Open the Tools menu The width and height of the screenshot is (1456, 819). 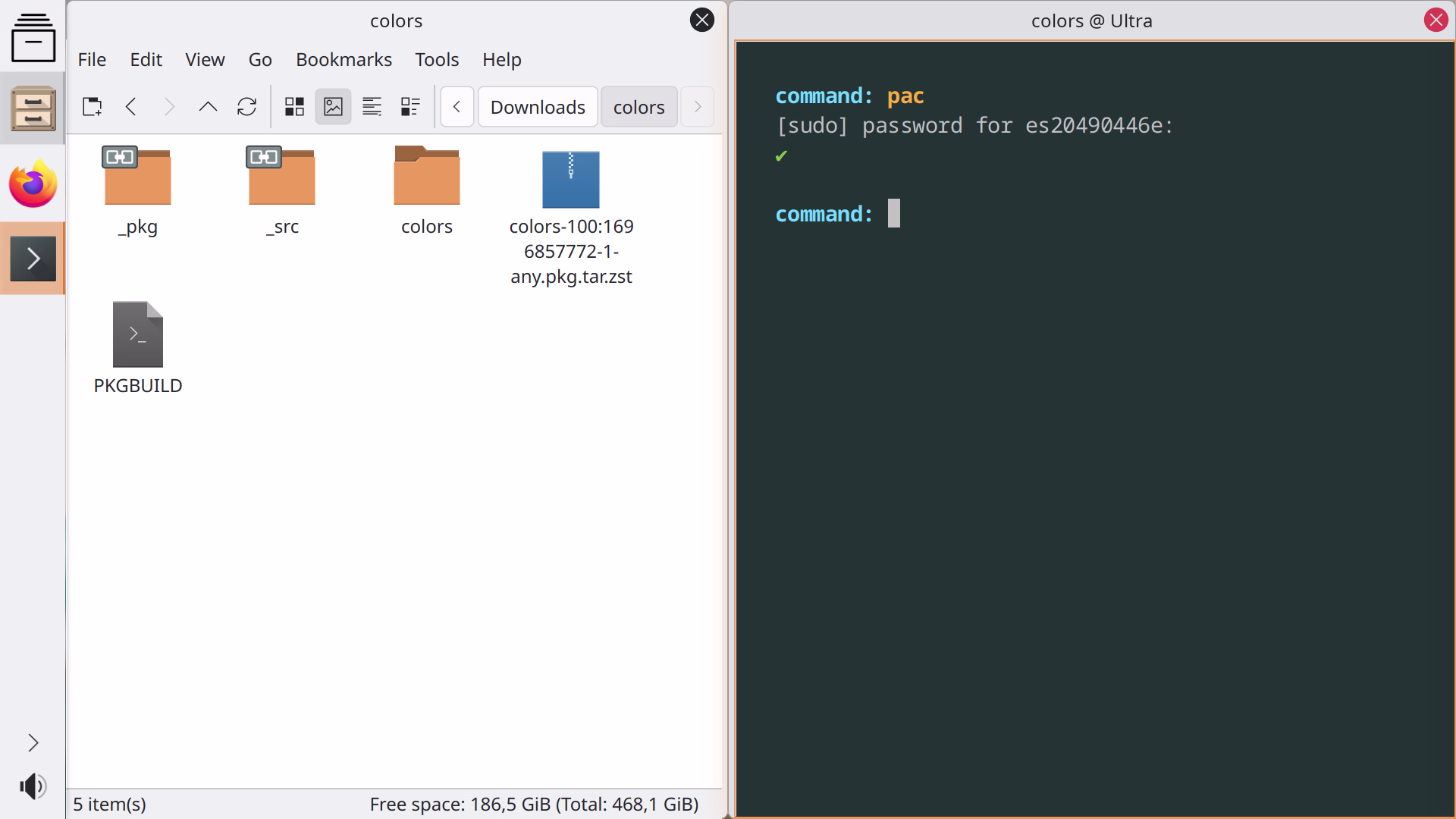[x=437, y=60]
